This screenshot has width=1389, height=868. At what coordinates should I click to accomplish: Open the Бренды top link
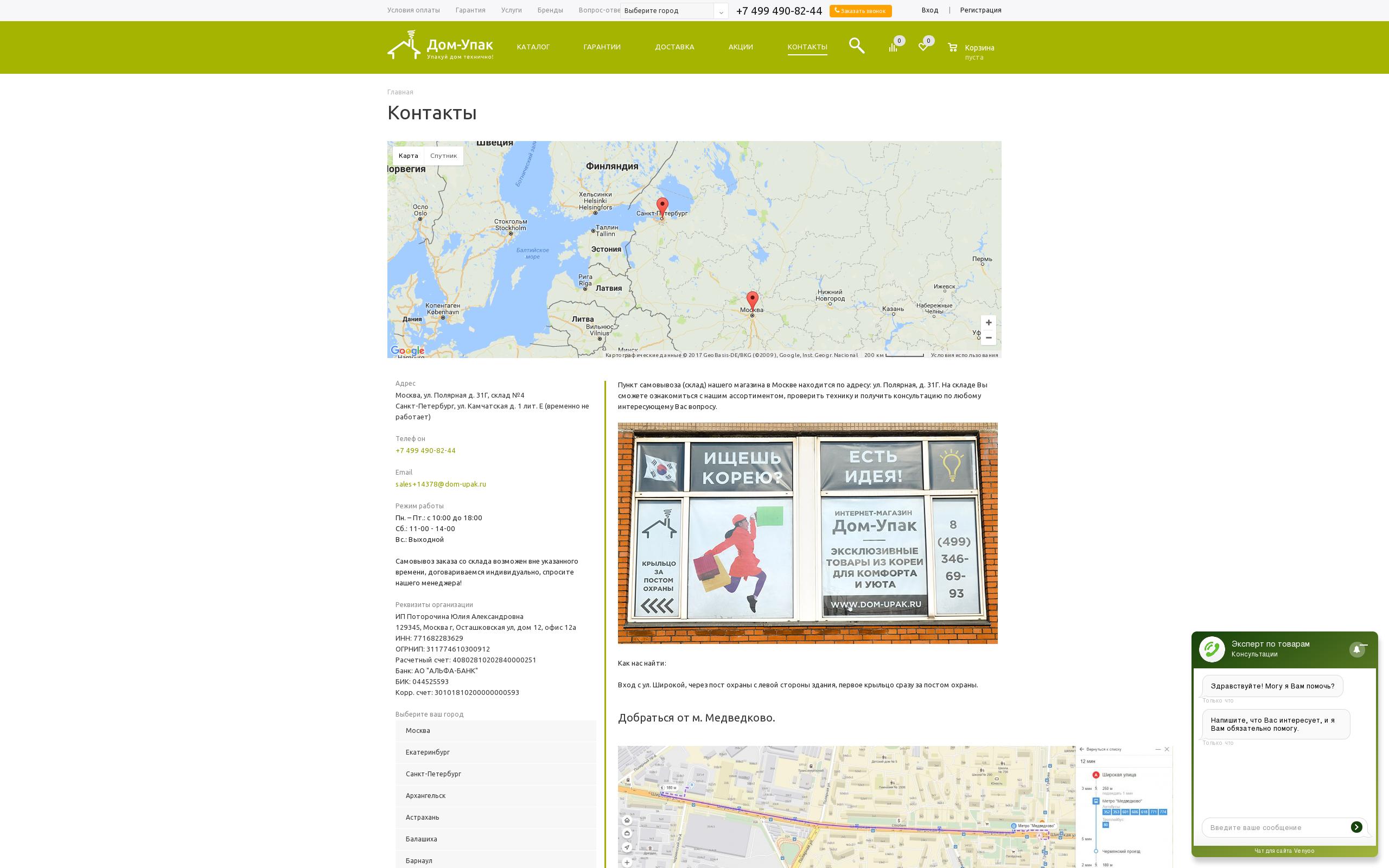click(550, 10)
